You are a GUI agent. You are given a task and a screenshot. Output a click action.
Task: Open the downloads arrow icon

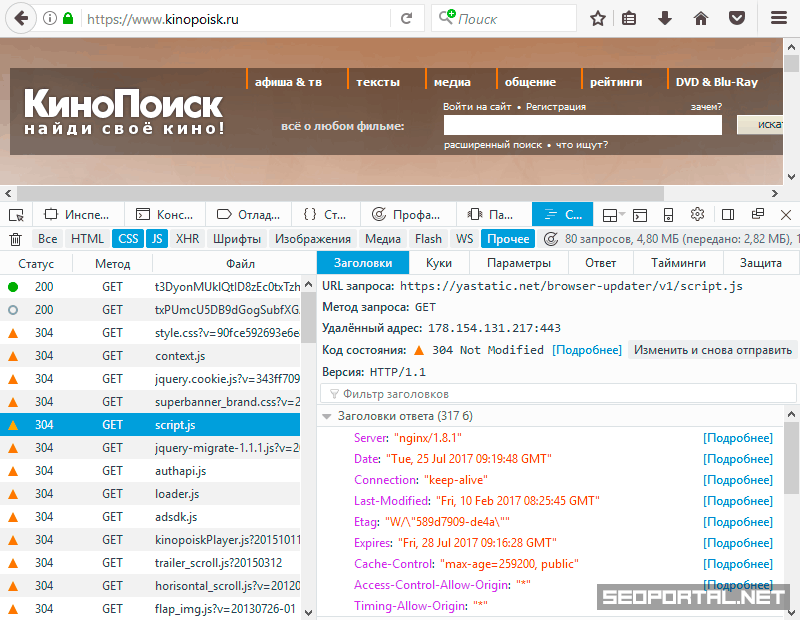[x=665, y=18]
